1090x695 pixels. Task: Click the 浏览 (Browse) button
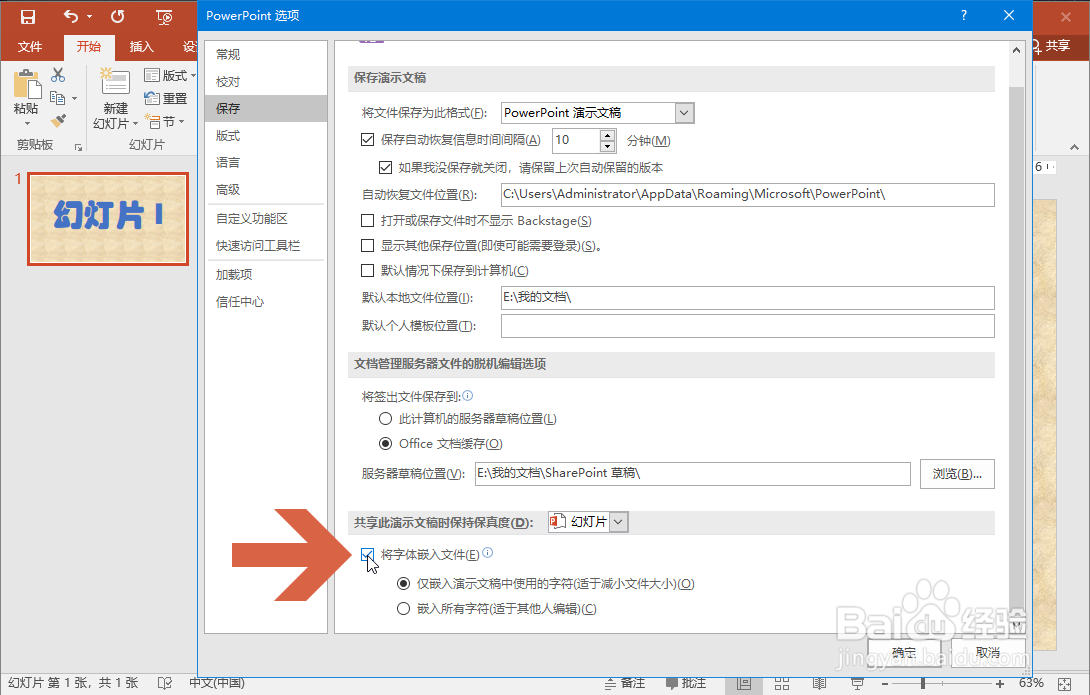956,473
